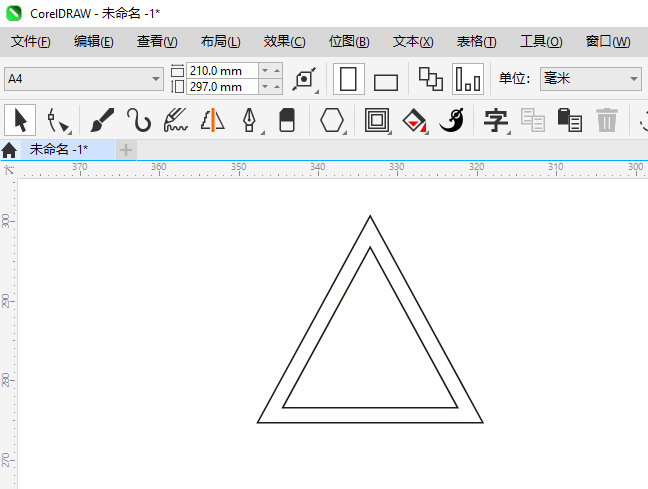Select the Artistic brush tool
The width and height of the screenshot is (648, 489).
coord(102,120)
